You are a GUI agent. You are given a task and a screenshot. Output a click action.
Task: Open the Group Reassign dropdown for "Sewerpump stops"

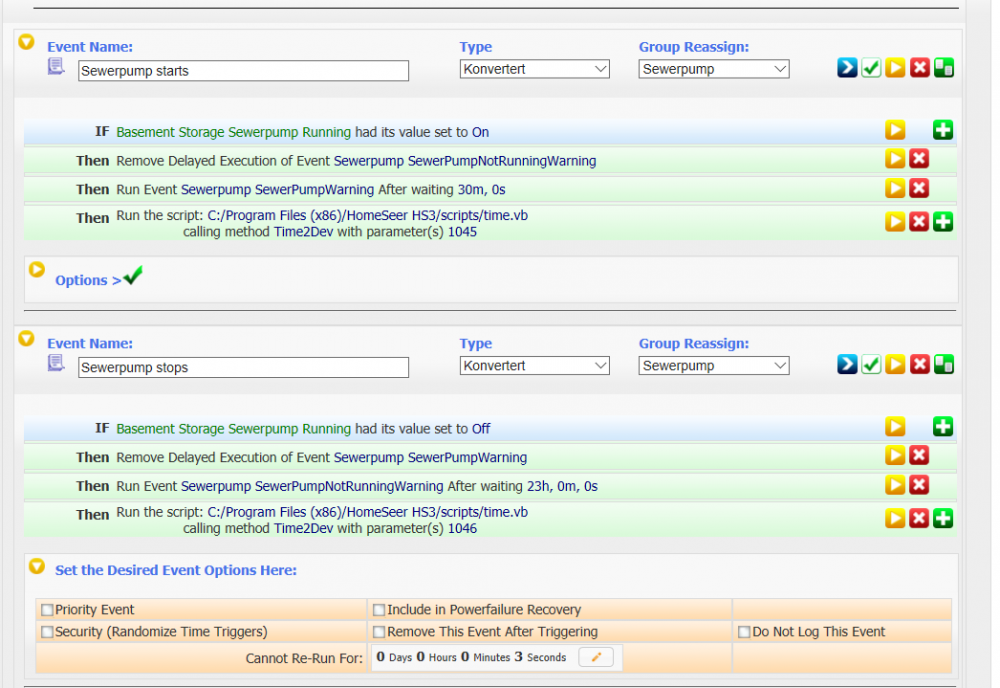[x=713, y=366]
